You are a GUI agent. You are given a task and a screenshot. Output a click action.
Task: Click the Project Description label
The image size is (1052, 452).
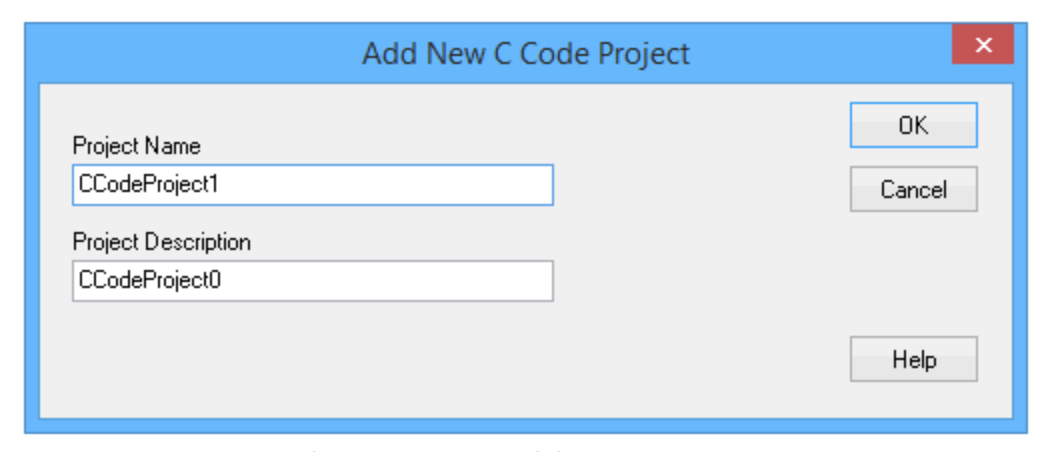pos(161,242)
